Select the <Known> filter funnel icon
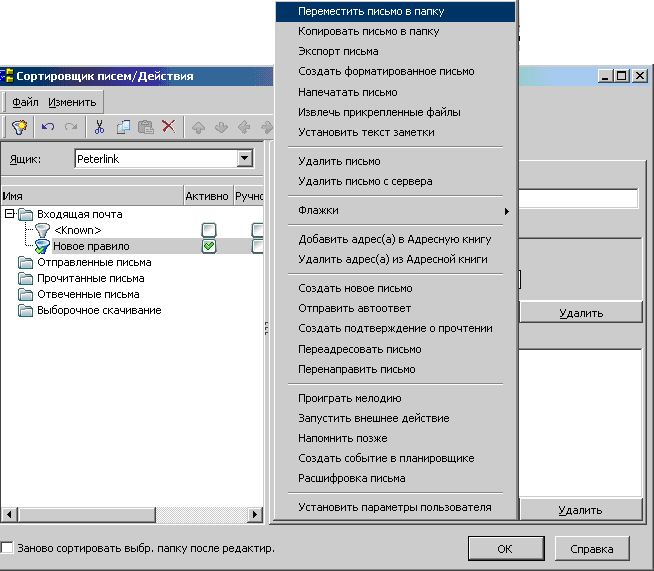The width and height of the screenshot is (654, 571). tap(42, 230)
